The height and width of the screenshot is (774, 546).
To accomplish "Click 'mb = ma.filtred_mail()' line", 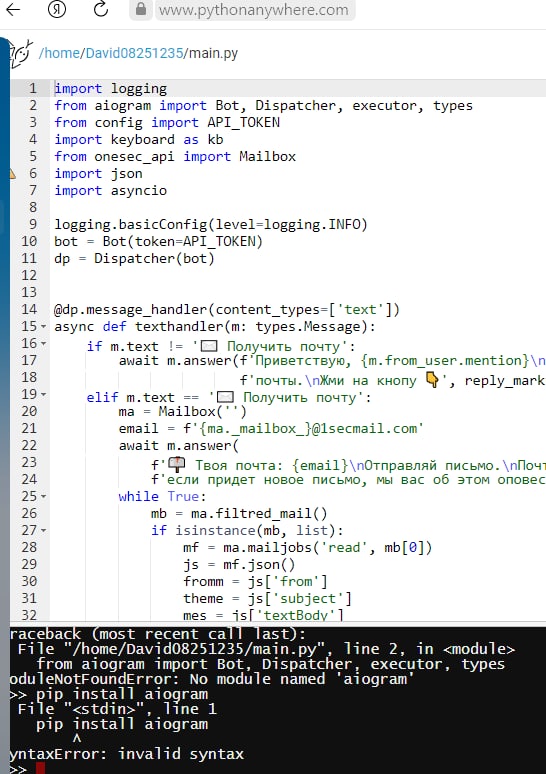I will click(239, 514).
